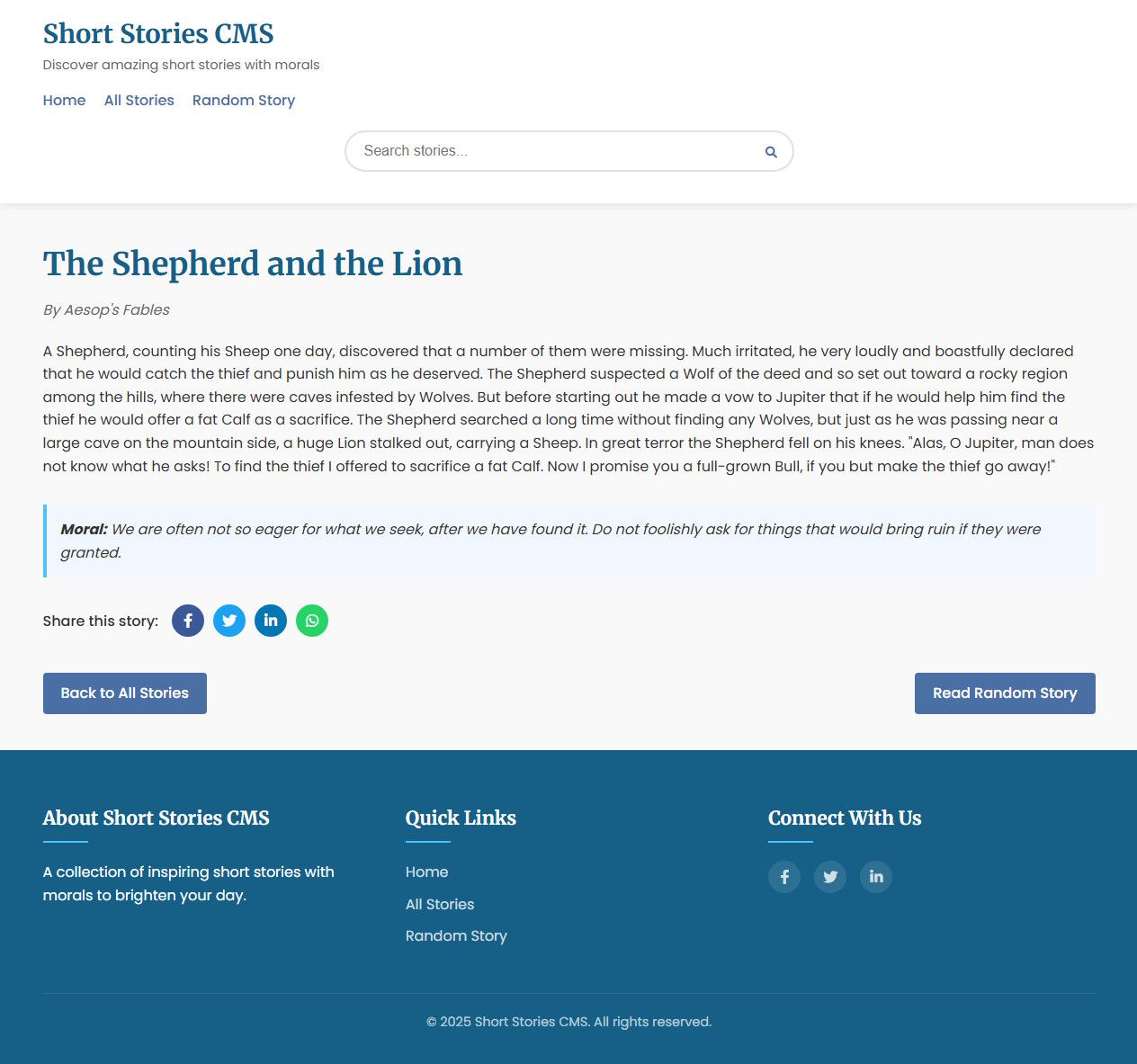
Task: Click the Short Stories CMS site title
Action: point(158,34)
